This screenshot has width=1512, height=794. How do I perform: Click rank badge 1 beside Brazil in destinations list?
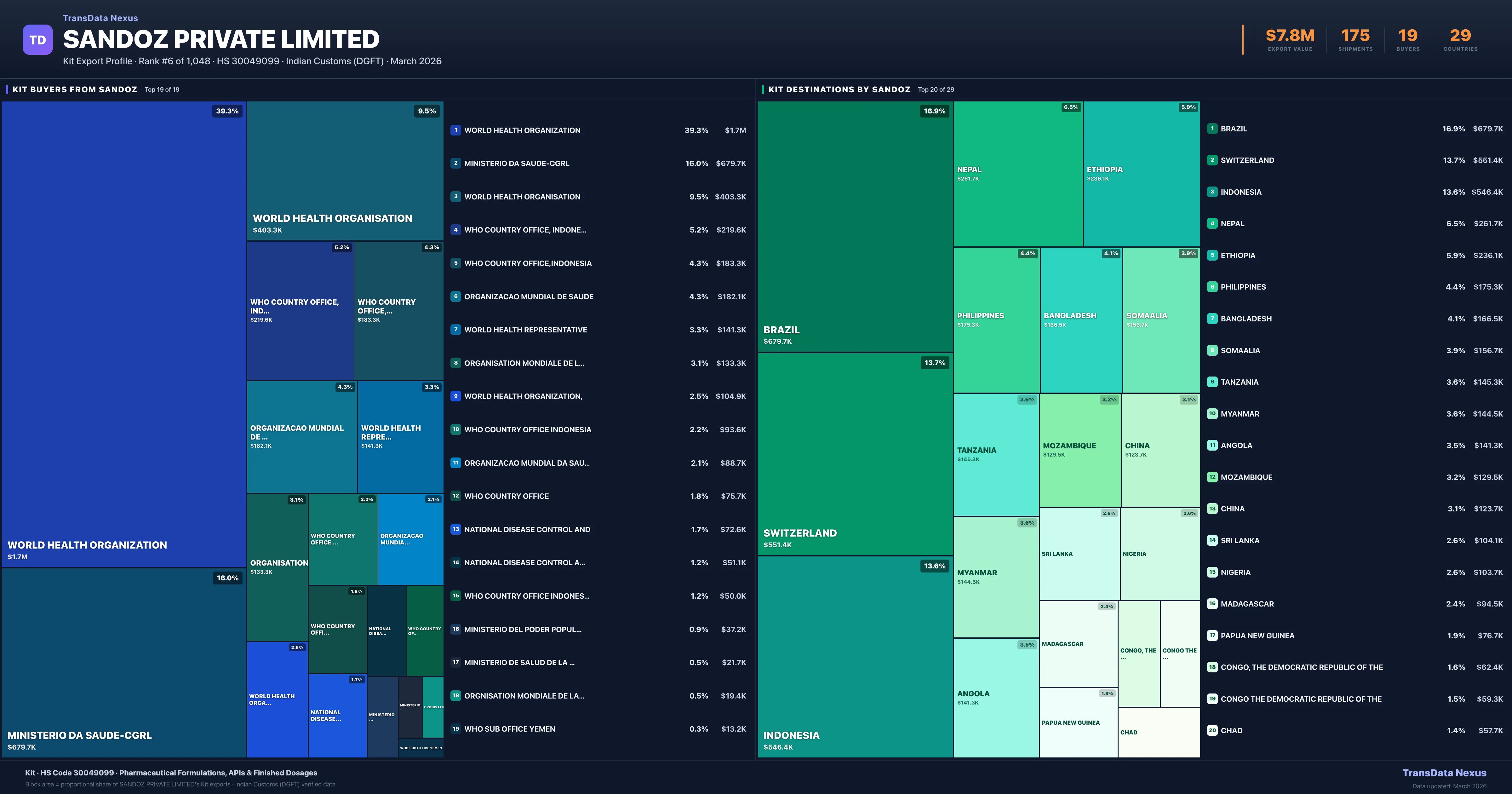pyautogui.click(x=1212, y=129)
